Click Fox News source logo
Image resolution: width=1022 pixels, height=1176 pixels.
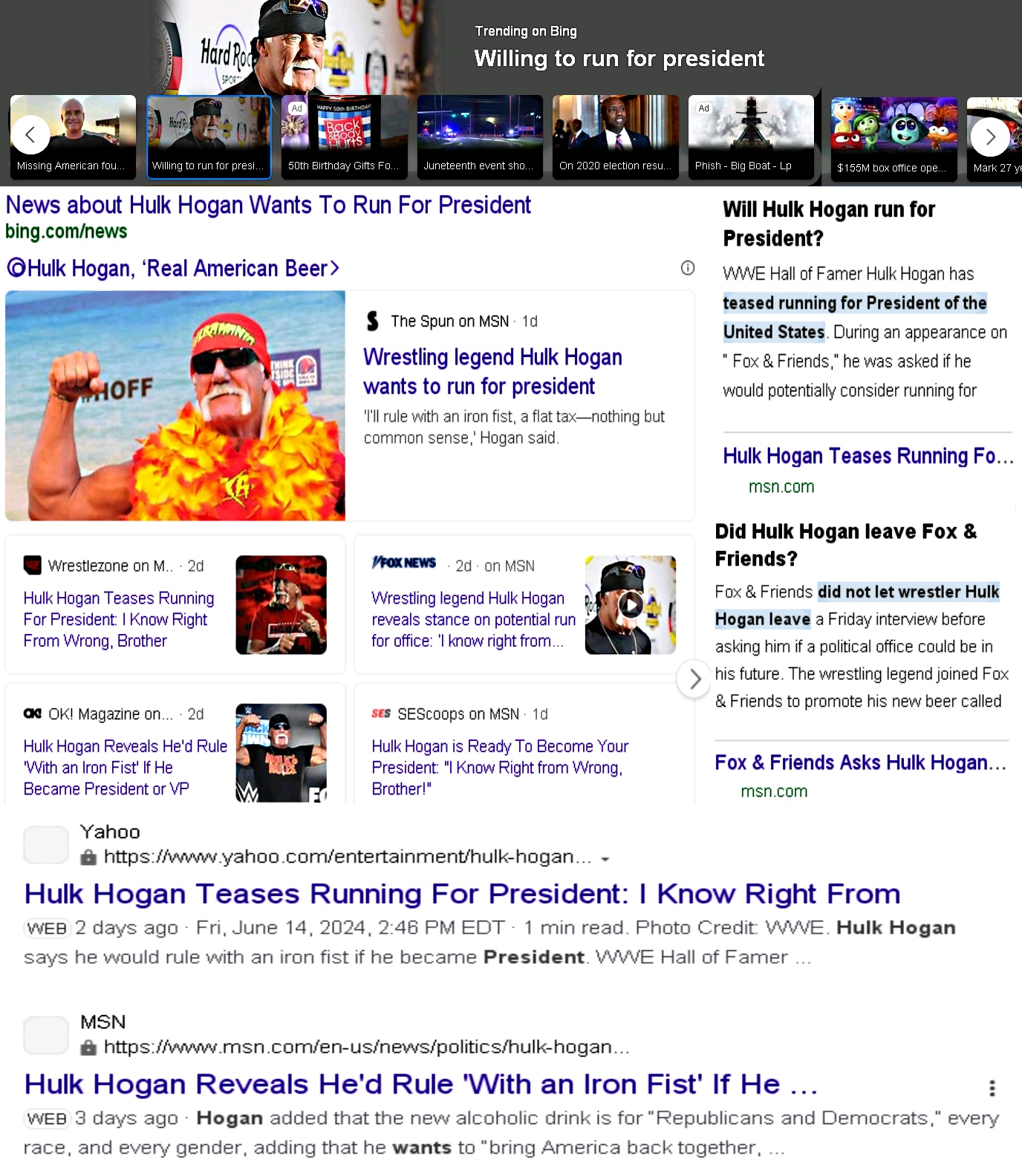pos(403,563)
